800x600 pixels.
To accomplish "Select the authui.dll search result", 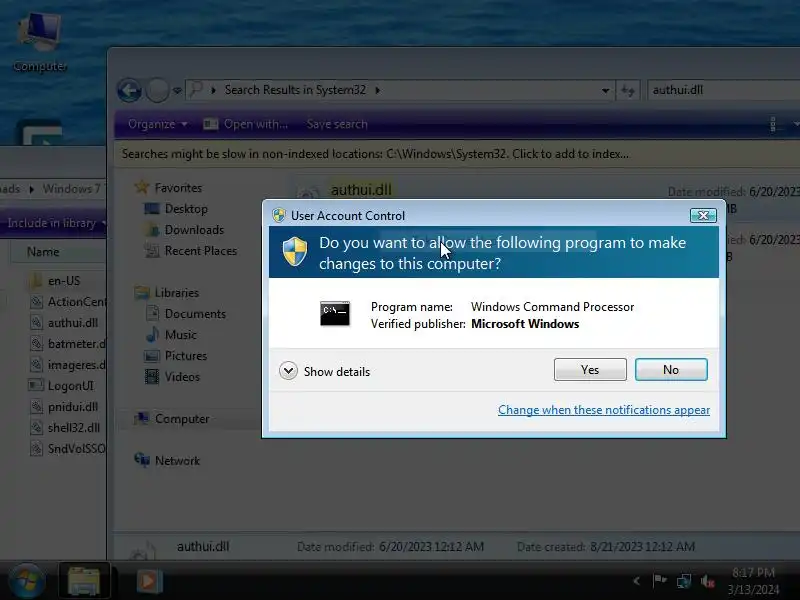I will pos(361,190).
